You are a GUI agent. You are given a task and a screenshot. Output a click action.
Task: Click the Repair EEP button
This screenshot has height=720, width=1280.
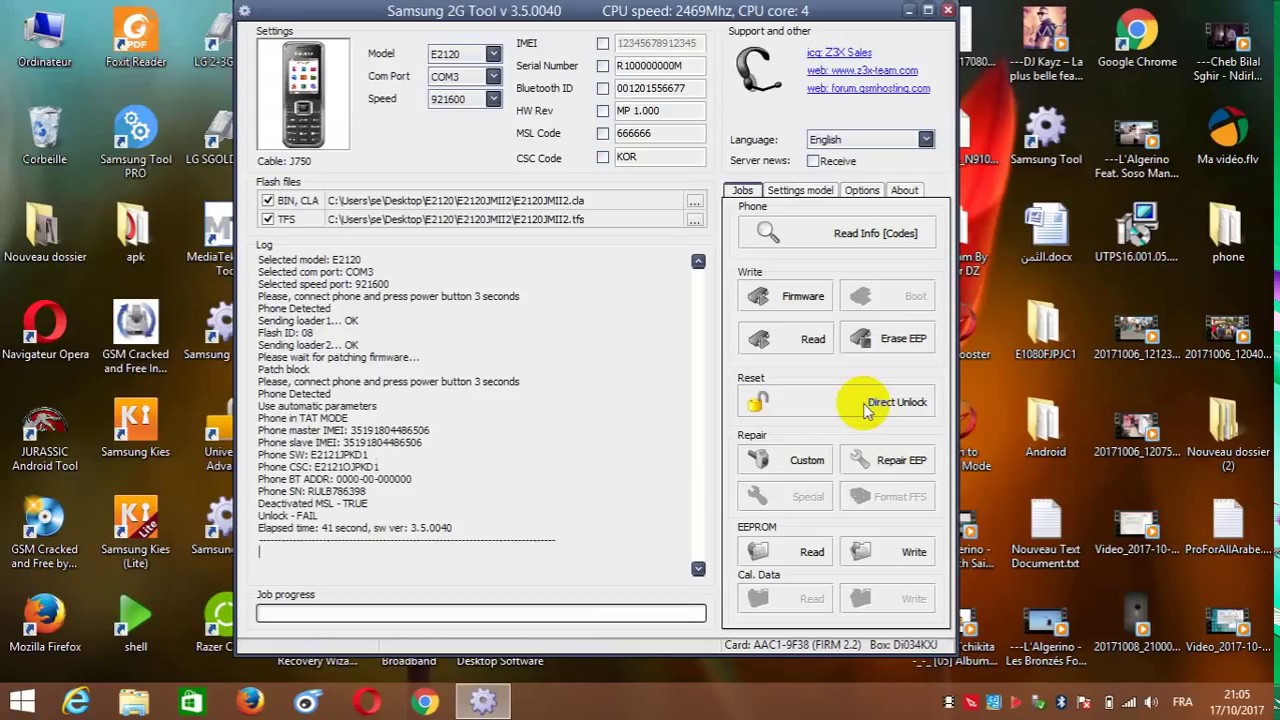888,460
